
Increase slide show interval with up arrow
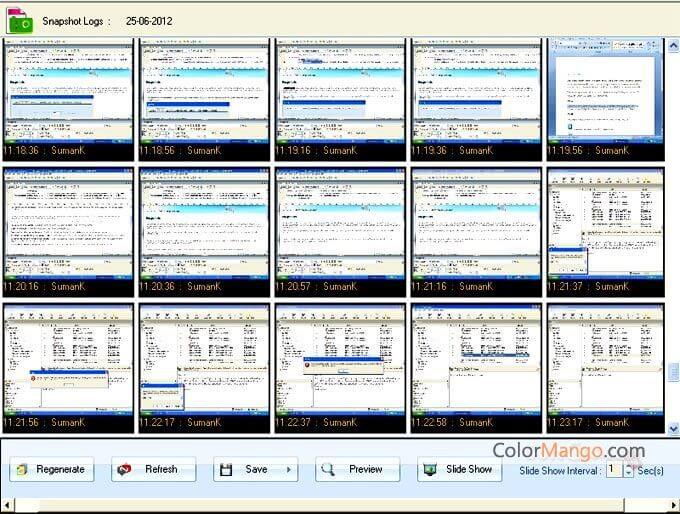(x=629, y=464)
